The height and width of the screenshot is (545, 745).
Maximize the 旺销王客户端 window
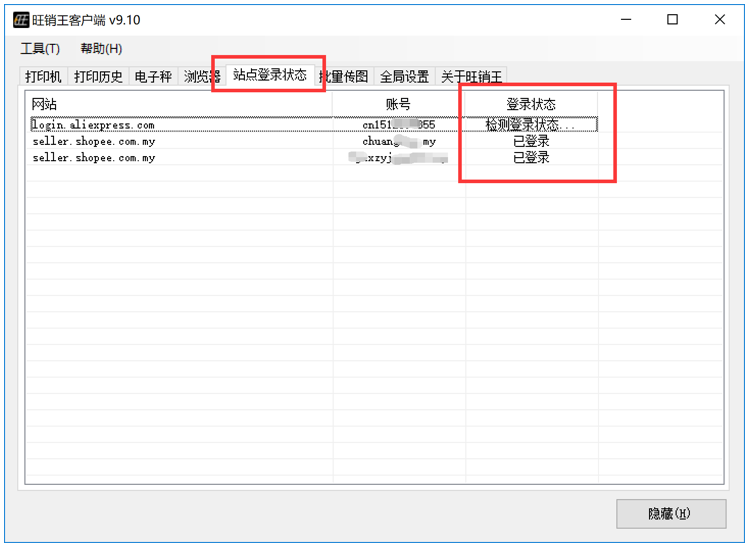672,20
